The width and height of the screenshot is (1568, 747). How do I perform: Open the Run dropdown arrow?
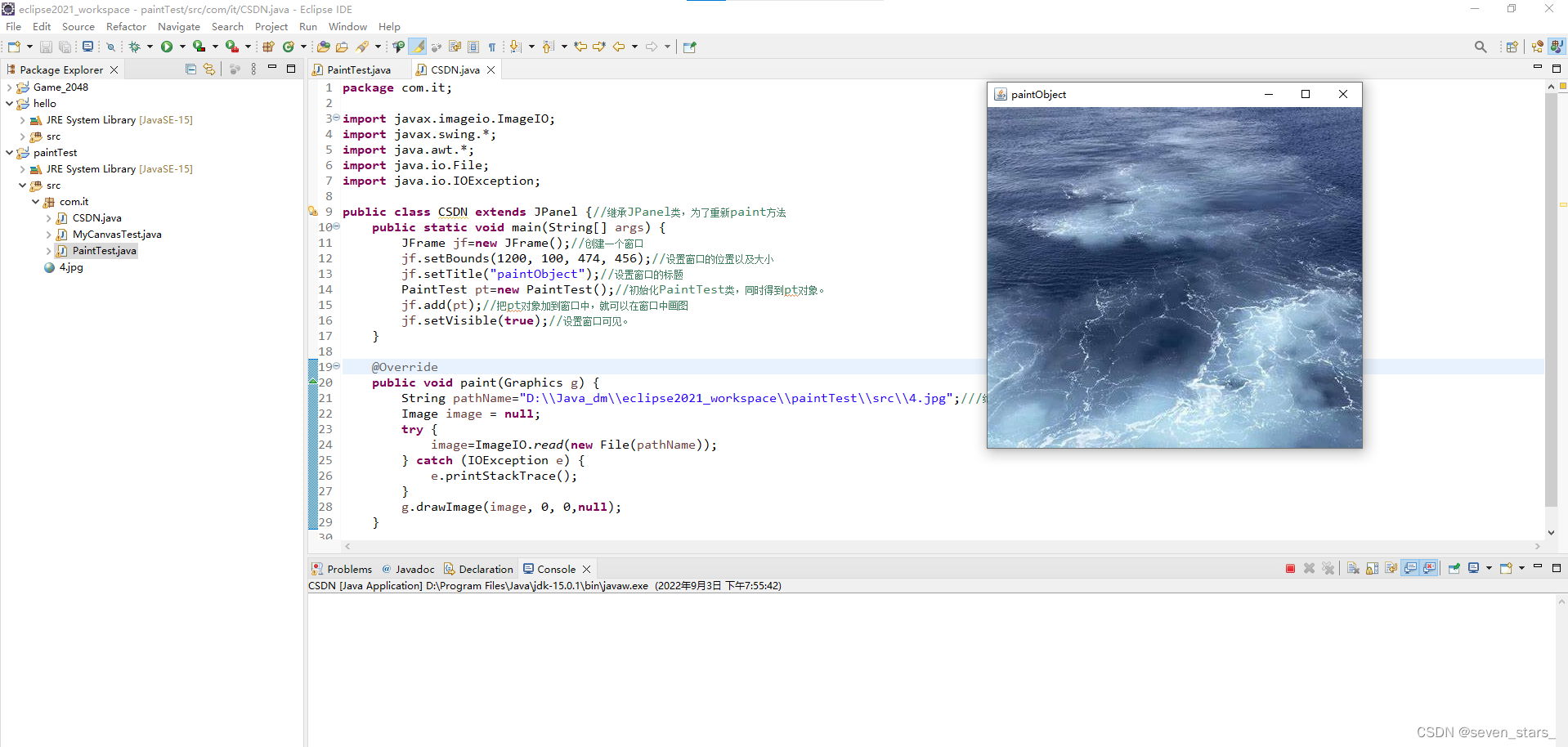click(182, 47)
